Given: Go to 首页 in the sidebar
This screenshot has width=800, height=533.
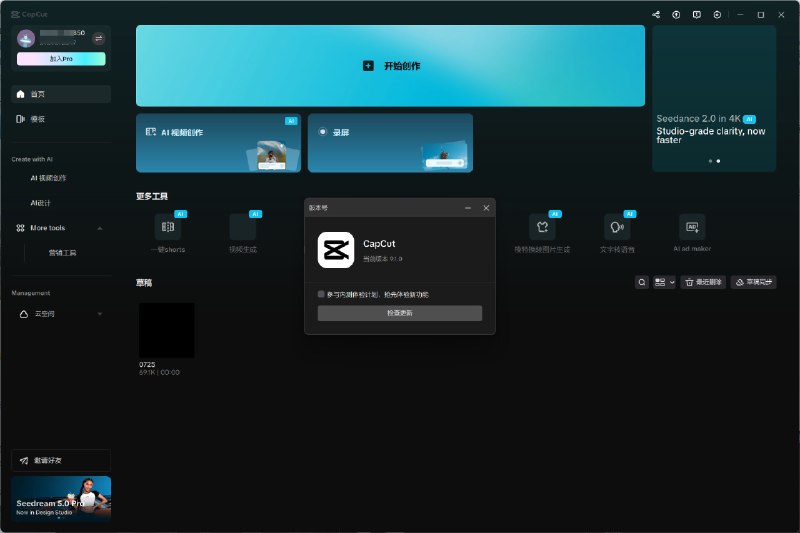Looking at the screenshot, I should [x=61, y=94].
